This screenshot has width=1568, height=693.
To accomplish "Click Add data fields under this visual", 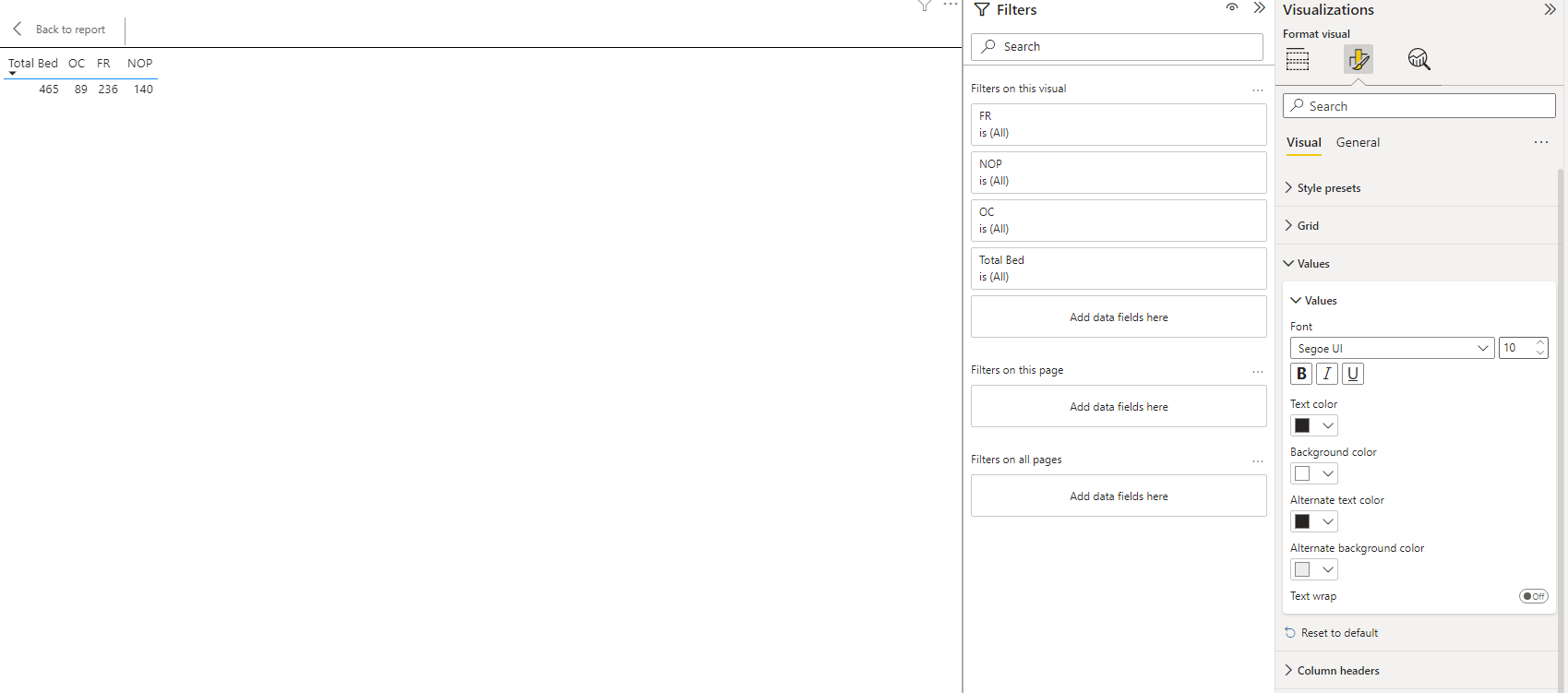I will tap(1119, 317).
